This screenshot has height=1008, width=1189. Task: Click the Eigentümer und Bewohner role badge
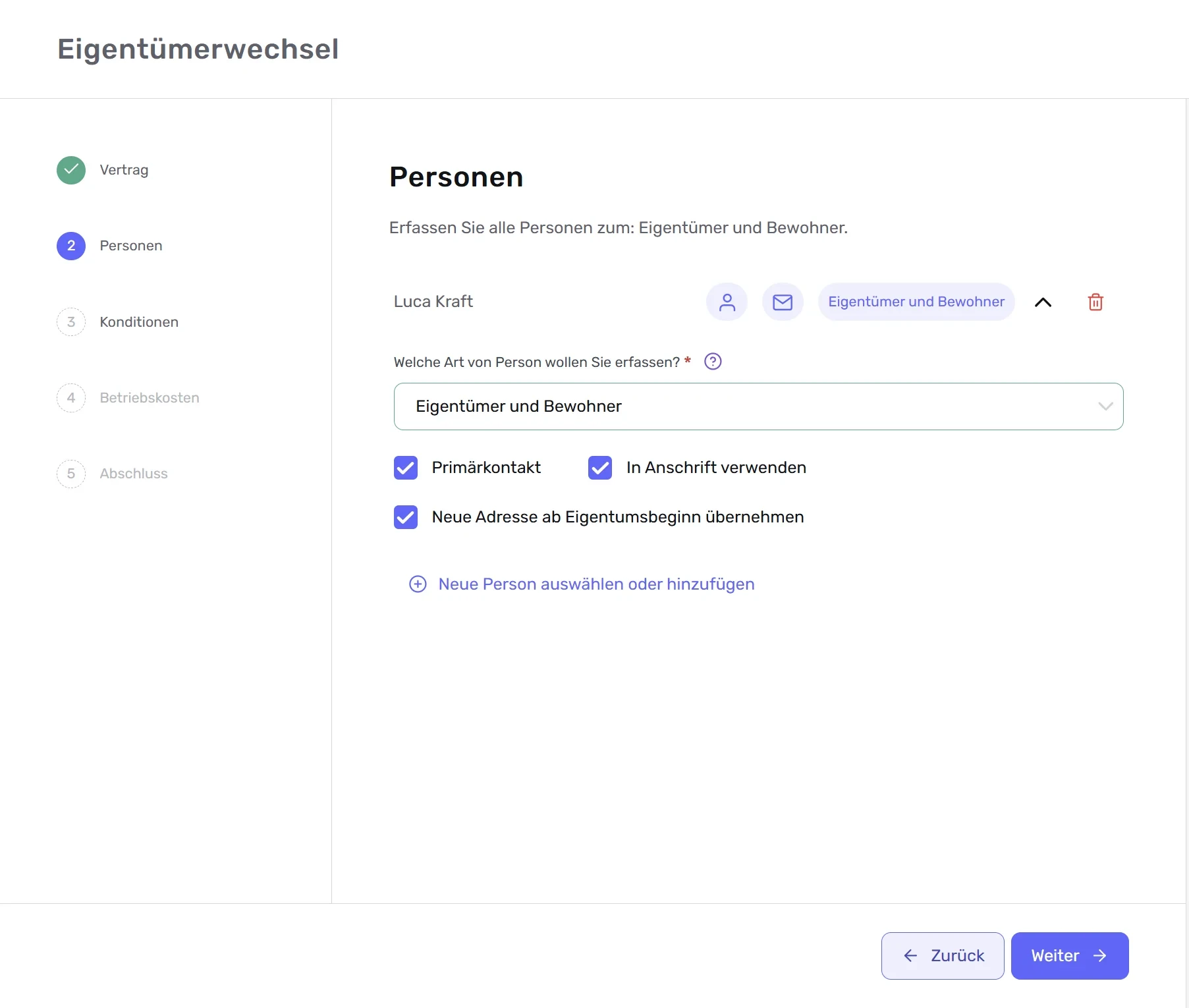(x=916, y=302)
